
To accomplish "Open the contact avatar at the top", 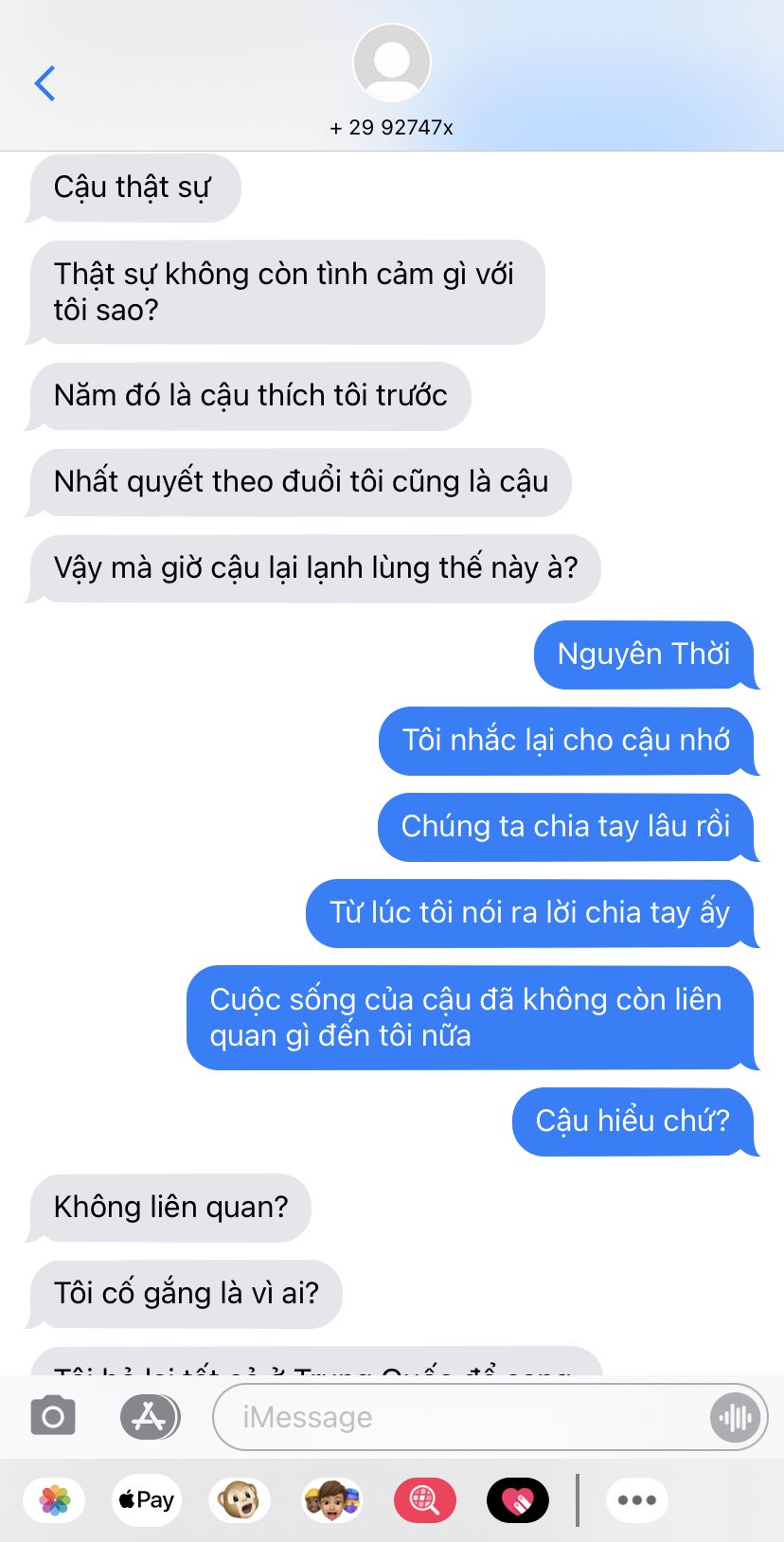I will [392, 63].
